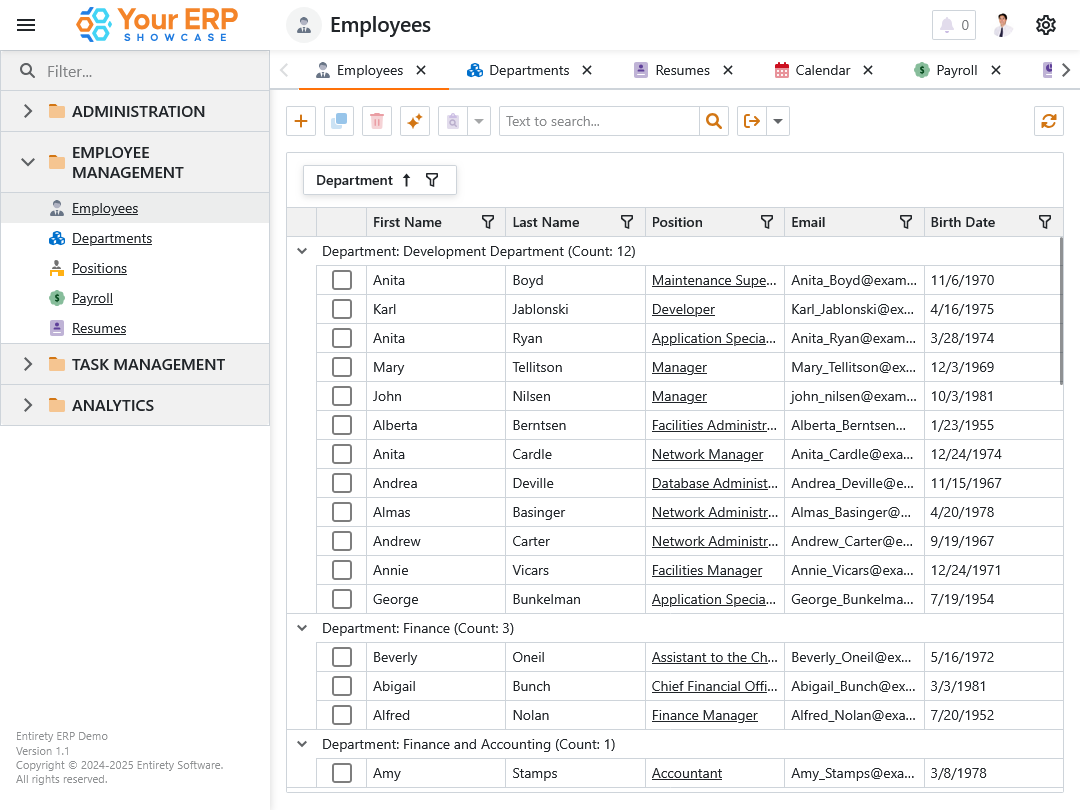This screenshot has height=810, width=1080.
Task: Click the search magnifier icon
Action: click(713, 121)
